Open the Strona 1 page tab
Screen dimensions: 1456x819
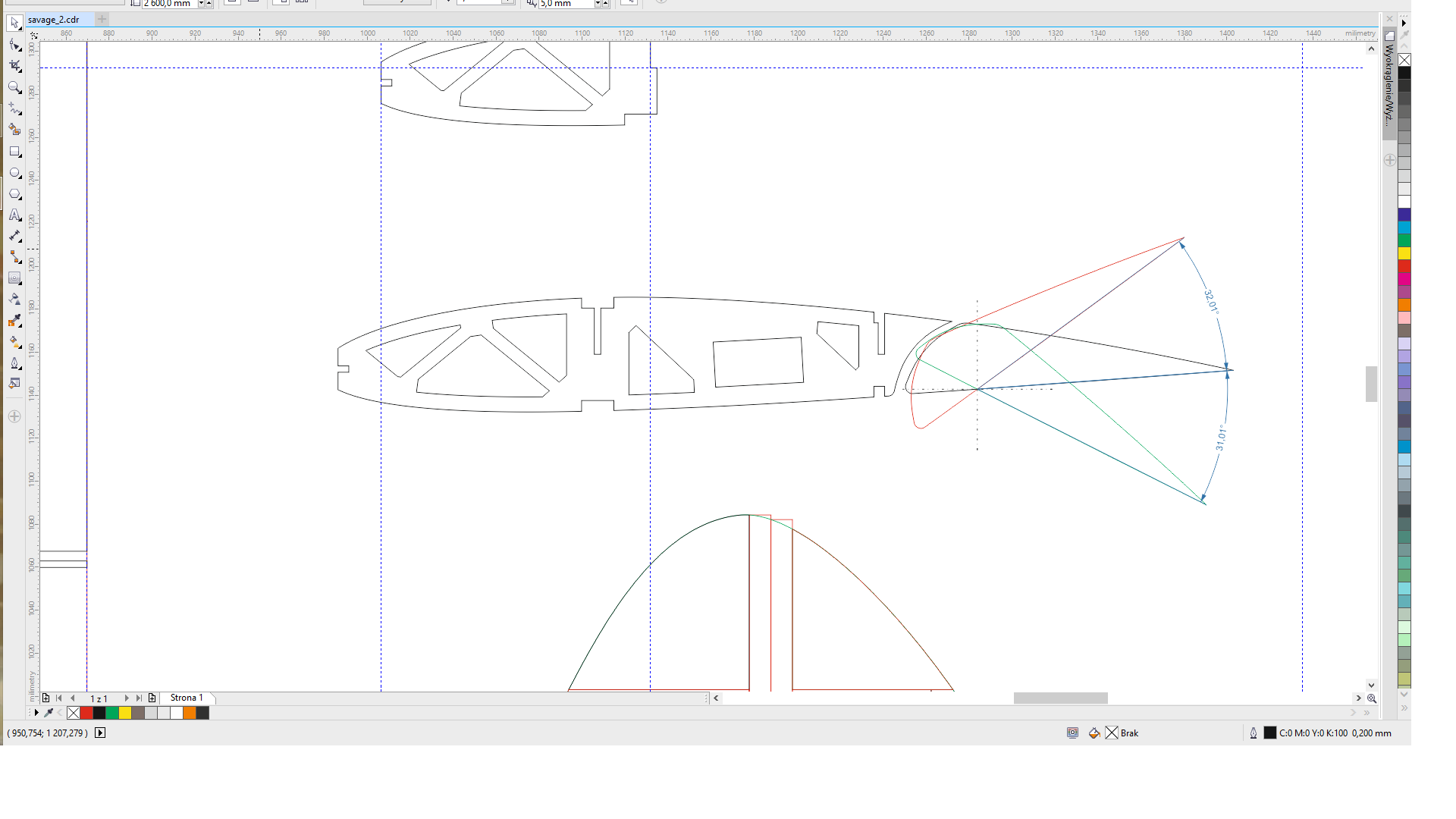click(x=187, y=698)
